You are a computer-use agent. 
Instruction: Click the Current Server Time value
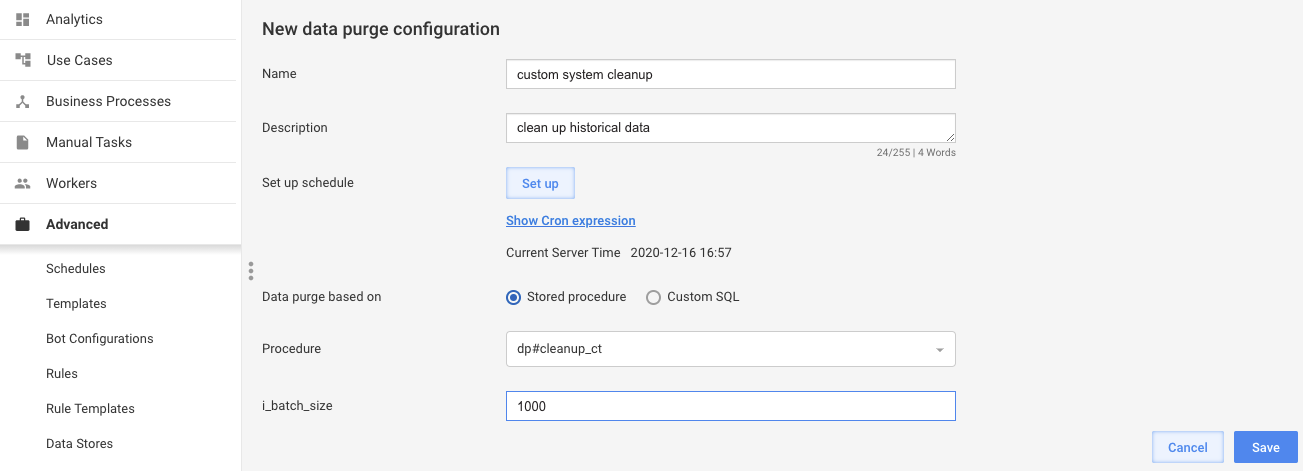[x=681, y=253]
